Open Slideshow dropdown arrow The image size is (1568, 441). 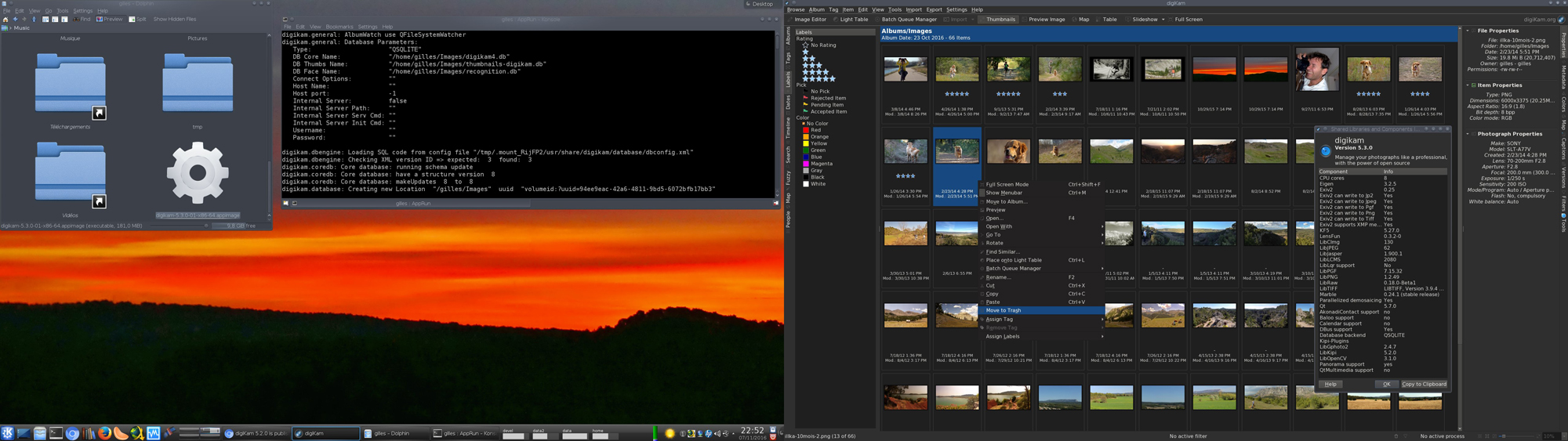1163,20
